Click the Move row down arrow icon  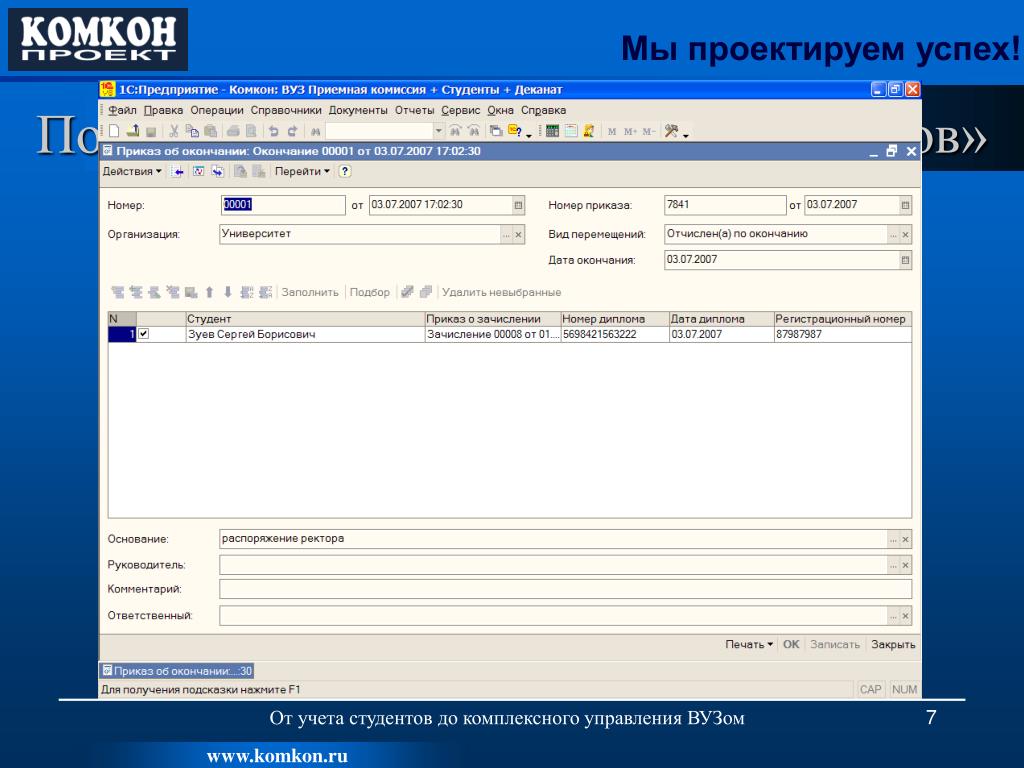(228, 292)
